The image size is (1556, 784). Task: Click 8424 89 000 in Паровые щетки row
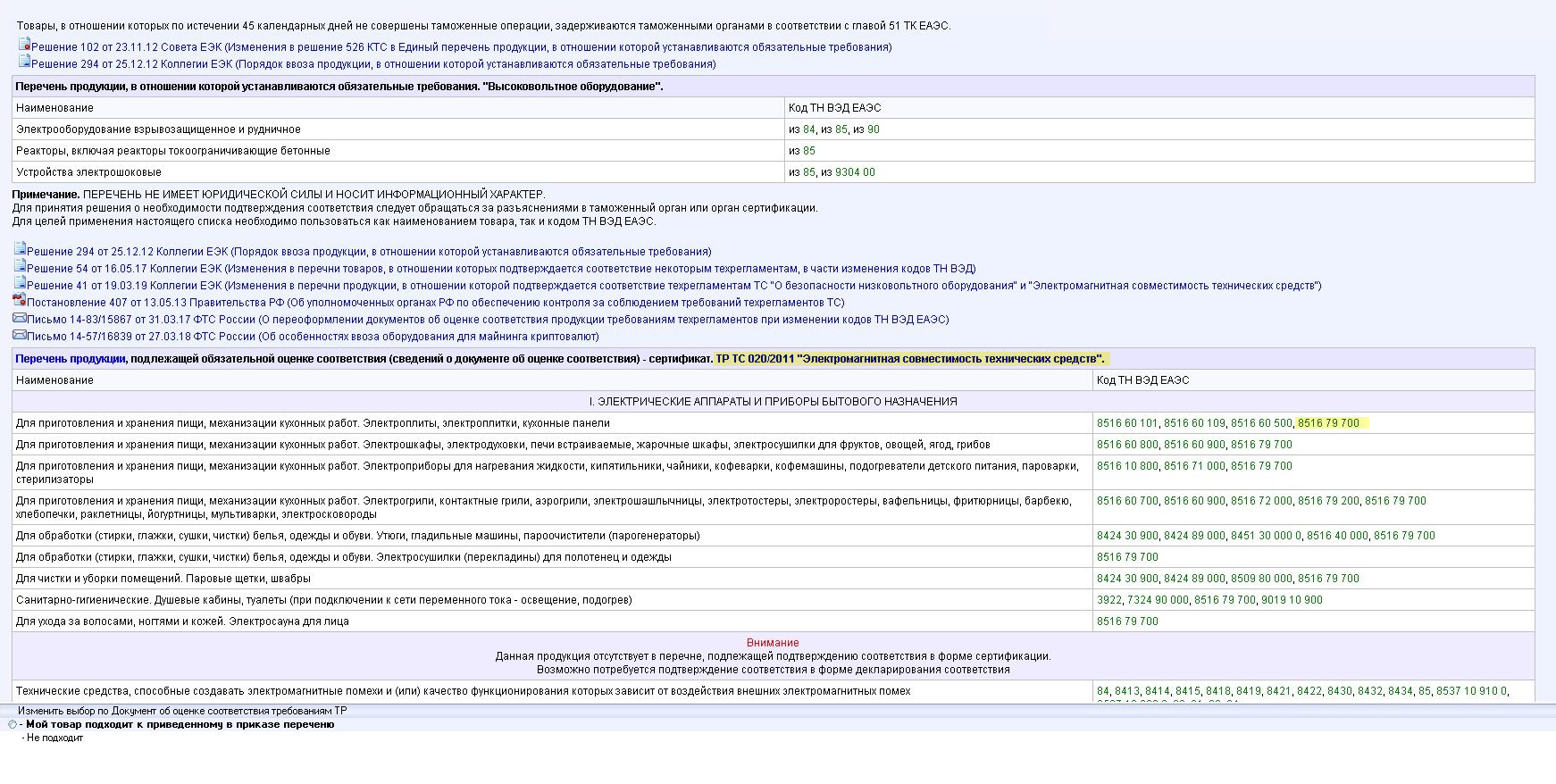coord(1194,579)
